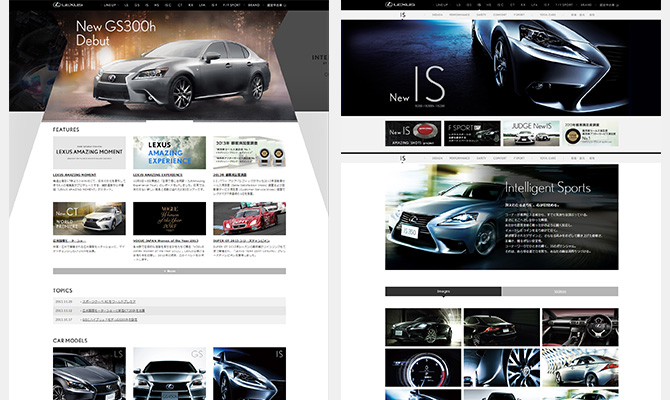
Task: Click the New IS hero banner image
Action: click(x=501, y=68)
